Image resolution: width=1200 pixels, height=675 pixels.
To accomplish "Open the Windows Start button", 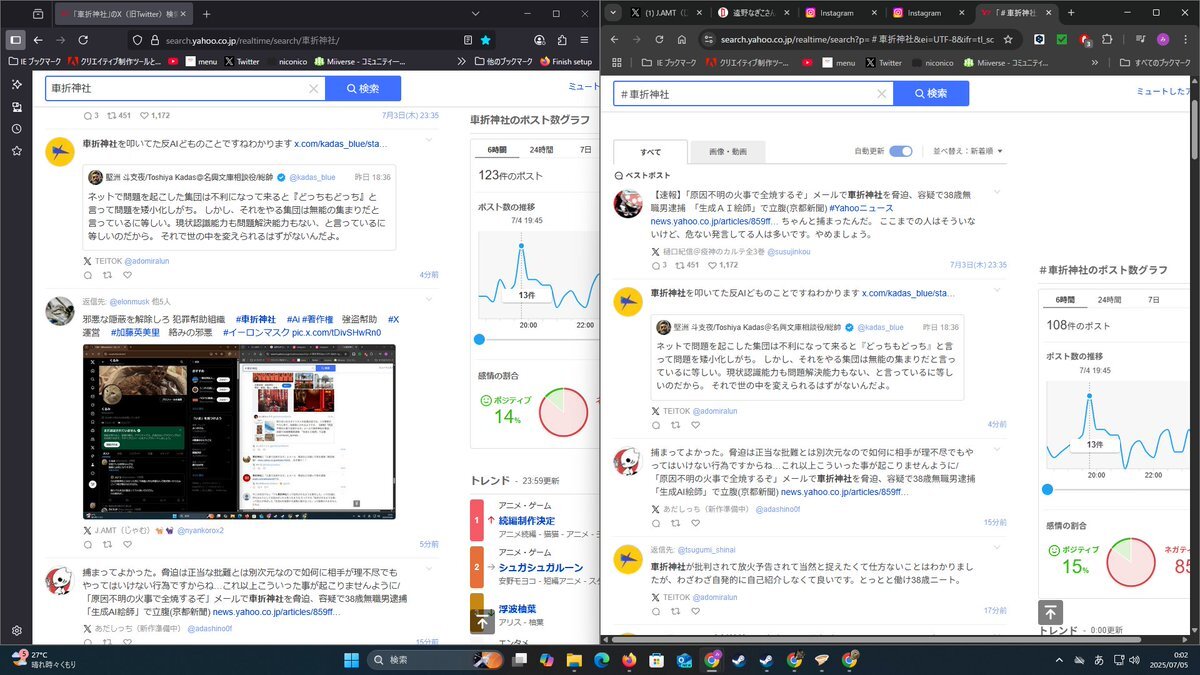I will [351, 660].
